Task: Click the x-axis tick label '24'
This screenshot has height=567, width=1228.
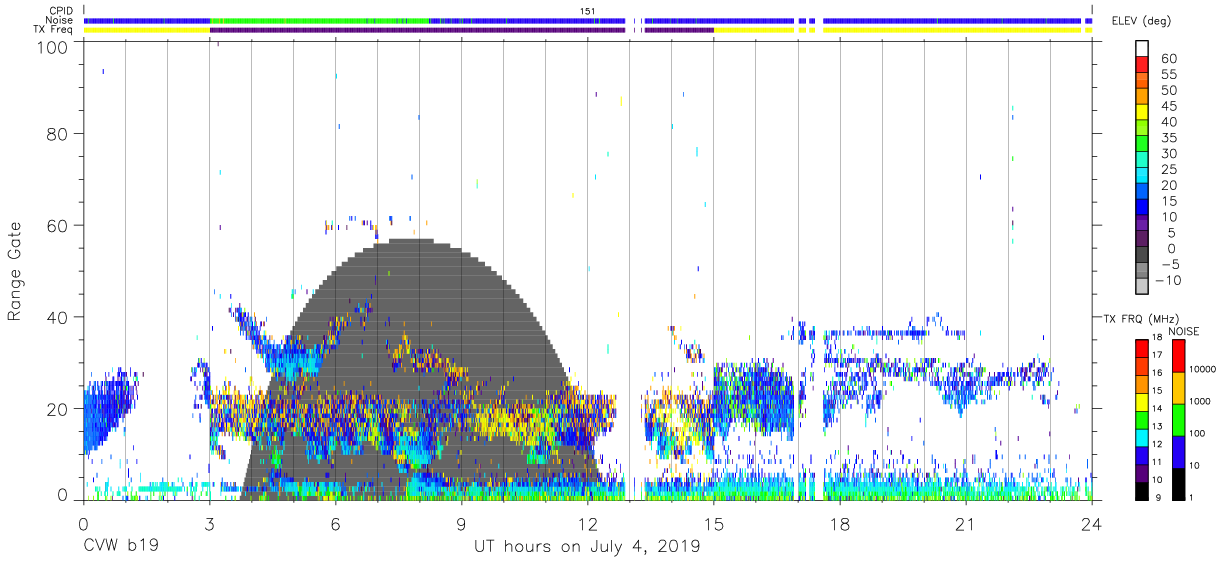Action: [x=1092, y=524]
